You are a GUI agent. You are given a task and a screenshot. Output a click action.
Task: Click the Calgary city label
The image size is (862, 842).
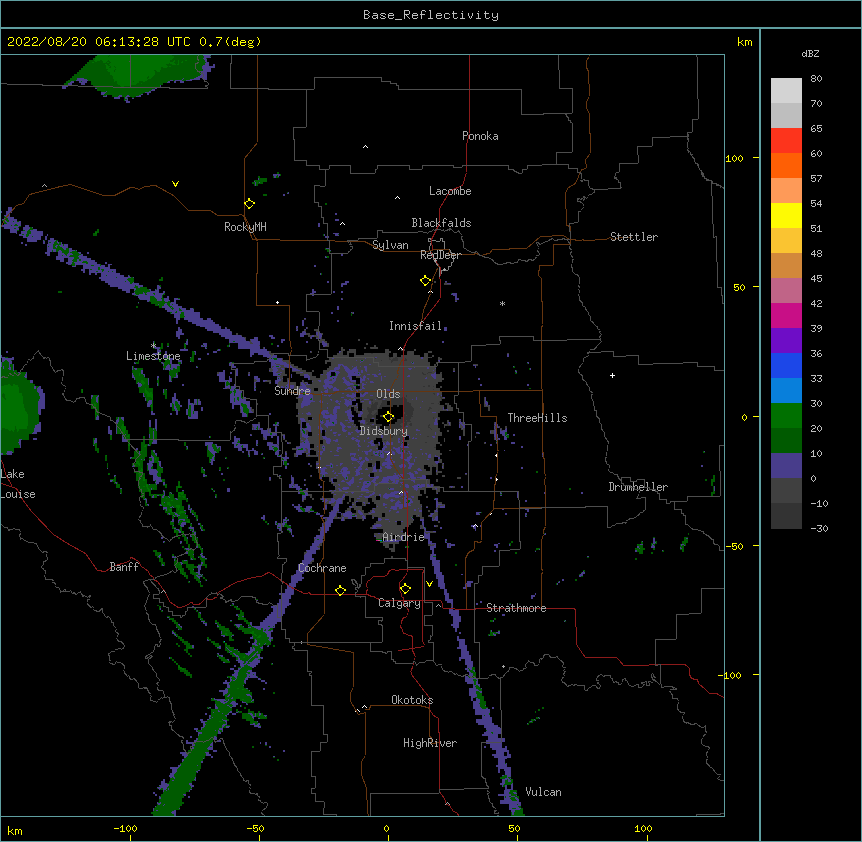pos(400,603)
